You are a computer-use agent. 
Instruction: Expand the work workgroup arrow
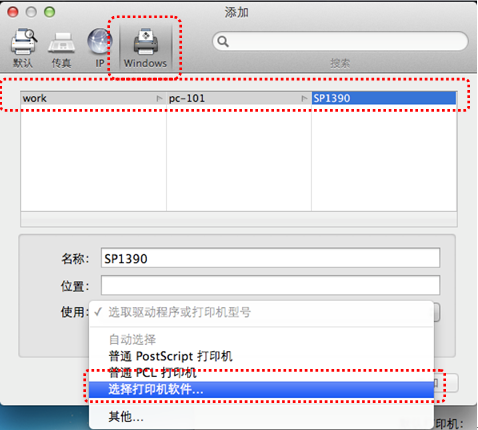coord(159,98)
